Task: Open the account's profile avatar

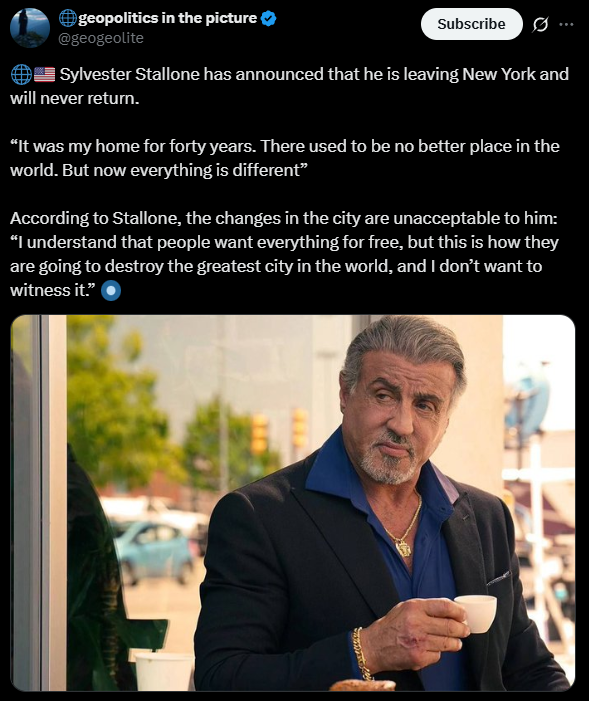Action: [x=30, y=28]
